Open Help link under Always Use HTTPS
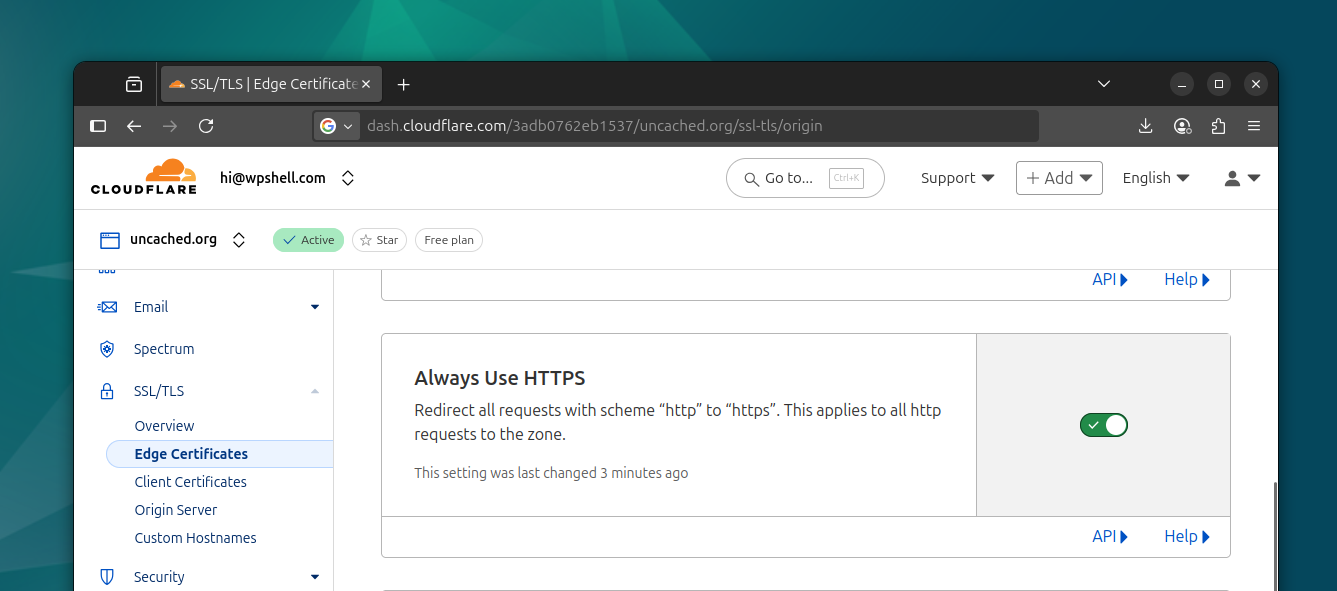The image size is (1337, 591). coord(1187,537)
